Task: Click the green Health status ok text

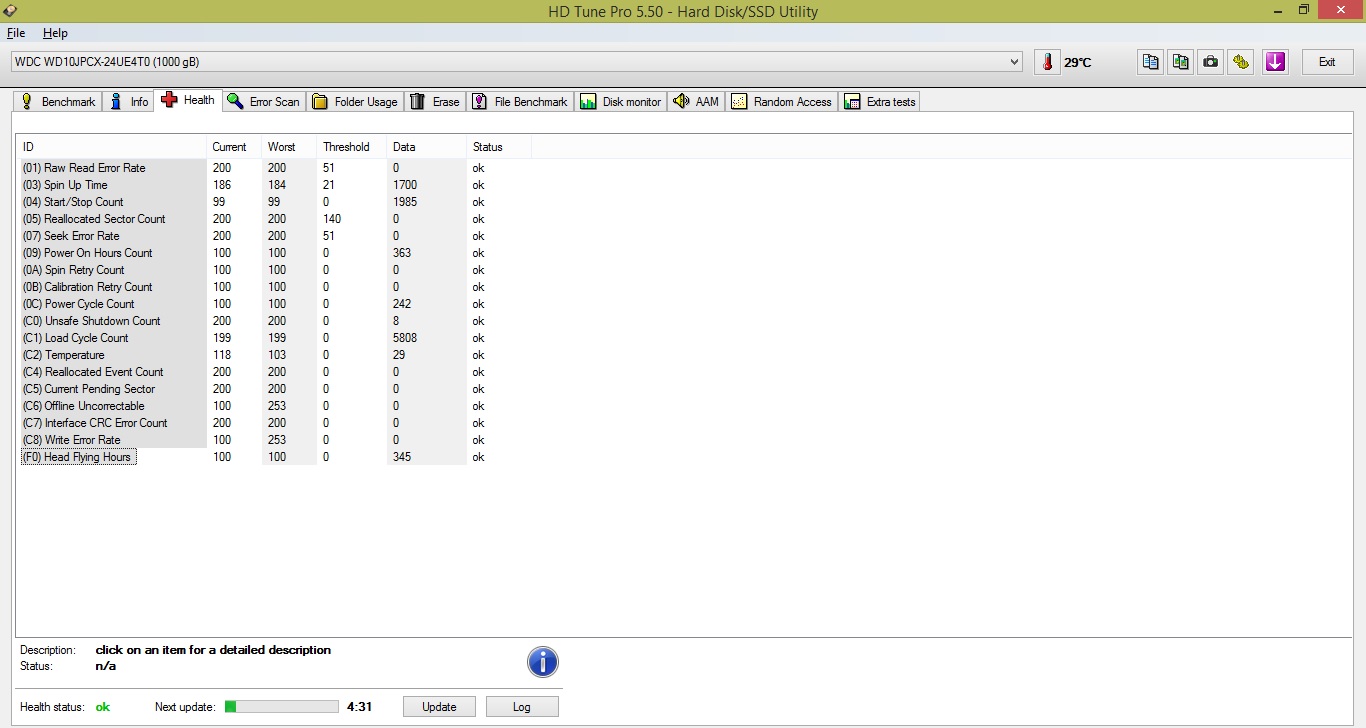Action: click(x=103, y=707)
